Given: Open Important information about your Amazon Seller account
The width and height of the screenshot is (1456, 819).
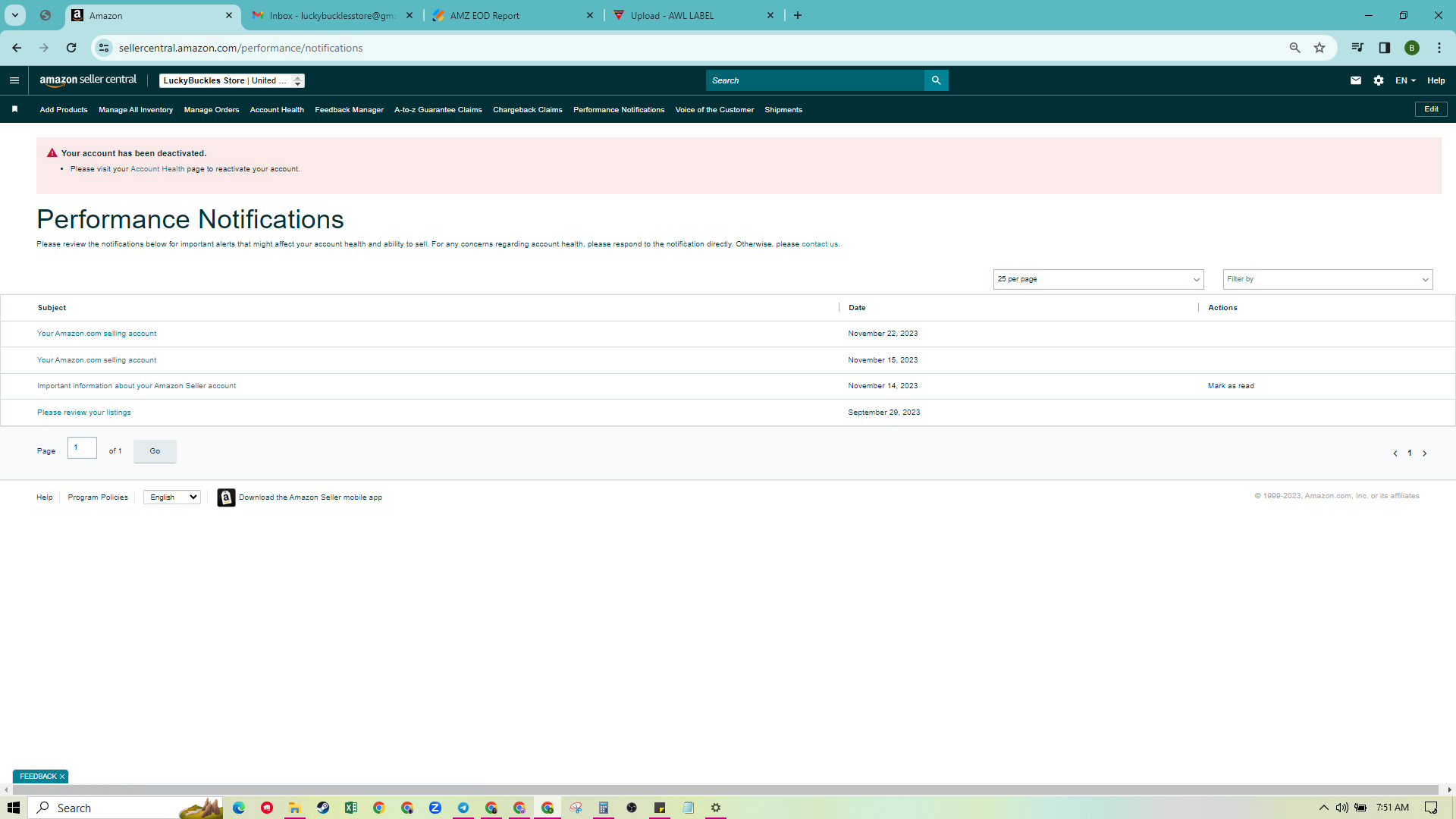Looking at the screenshot, I should pos(136,386).
